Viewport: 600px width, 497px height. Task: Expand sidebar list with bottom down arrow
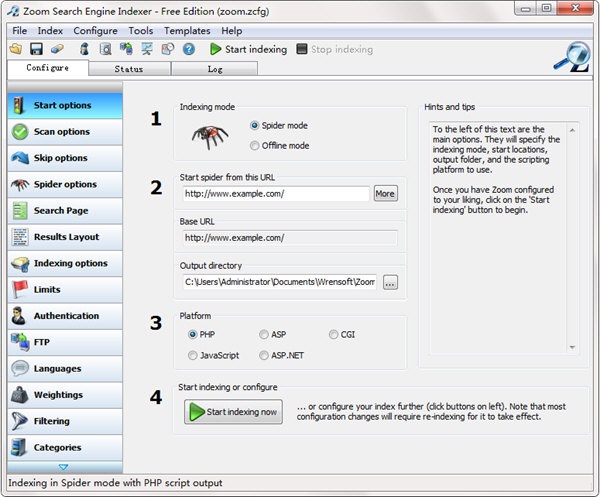[64, 467]
